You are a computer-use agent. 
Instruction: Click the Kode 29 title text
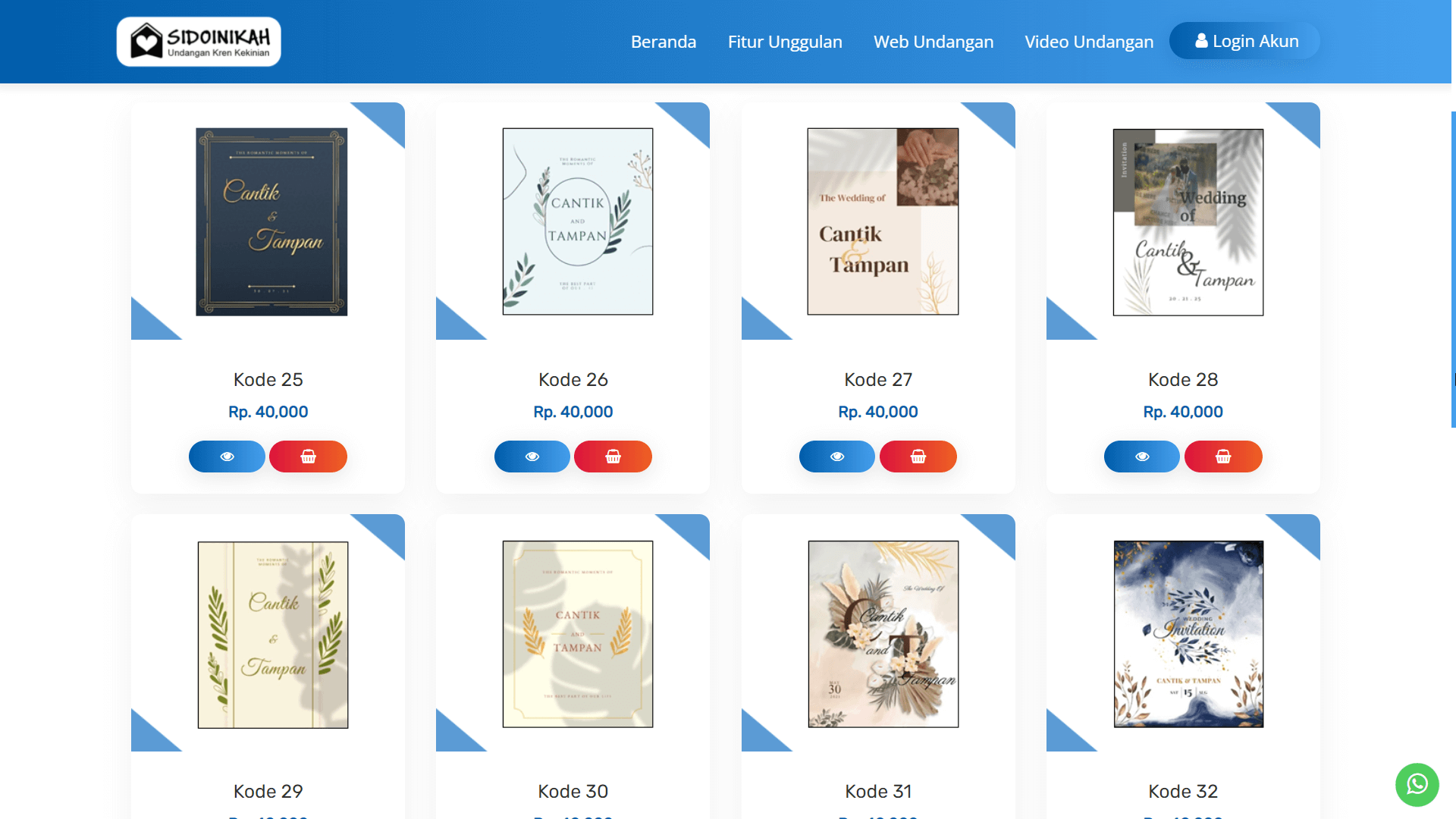tap(268, 791)
